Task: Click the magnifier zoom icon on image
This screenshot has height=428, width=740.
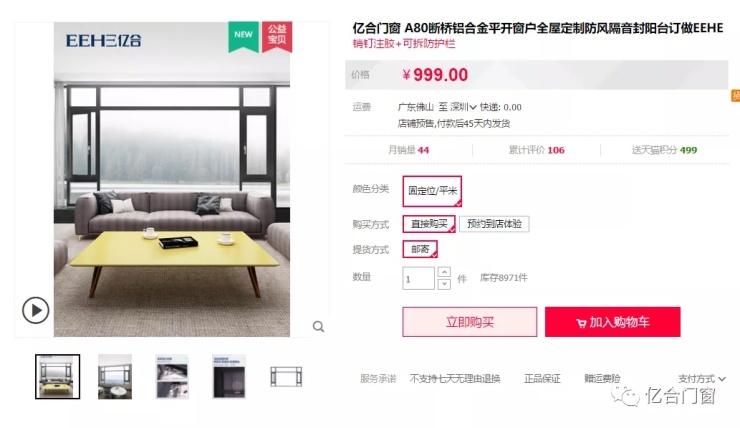Action: tap(319, 326)
